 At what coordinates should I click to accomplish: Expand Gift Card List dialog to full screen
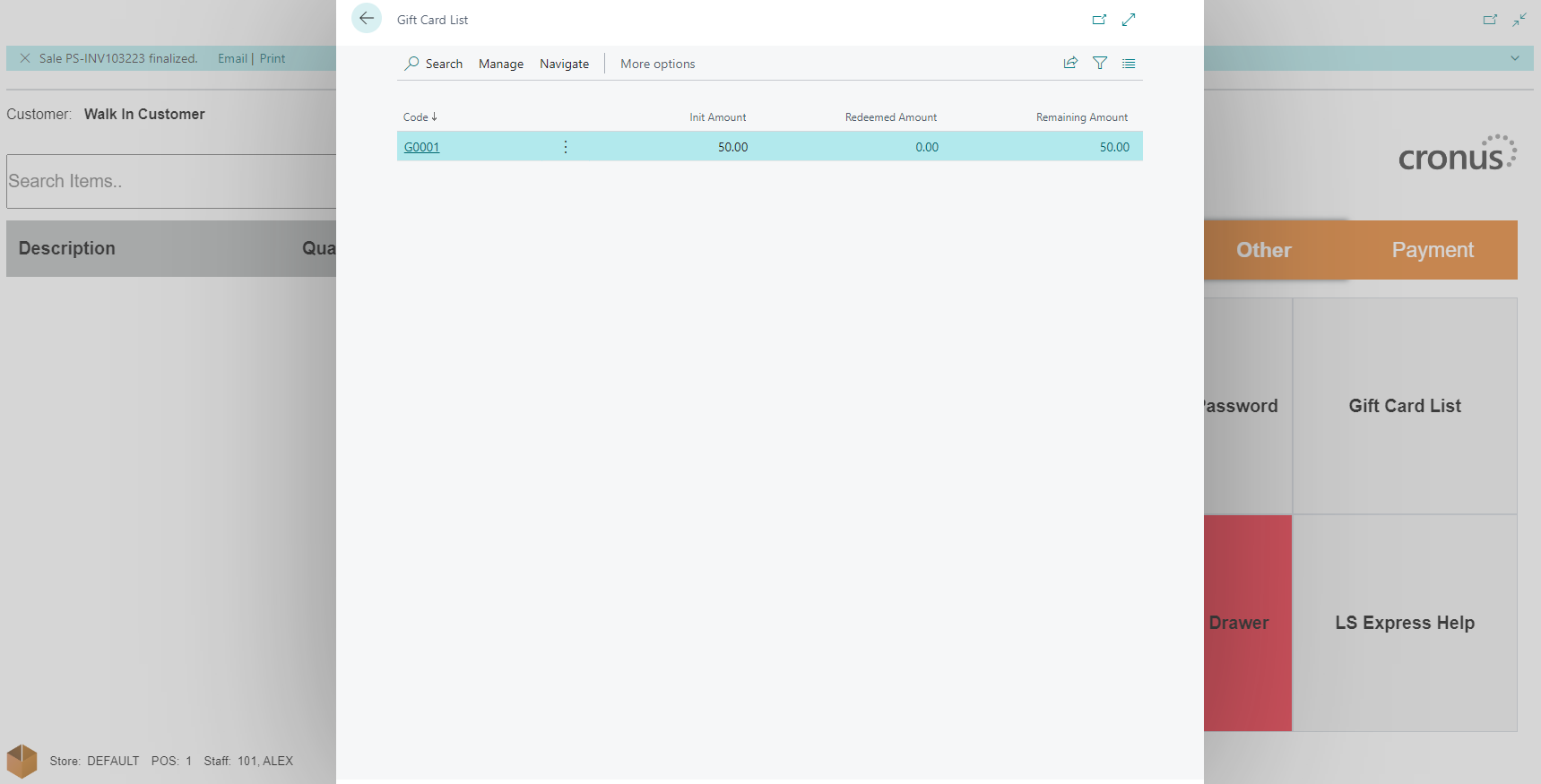pos(1129,20)
